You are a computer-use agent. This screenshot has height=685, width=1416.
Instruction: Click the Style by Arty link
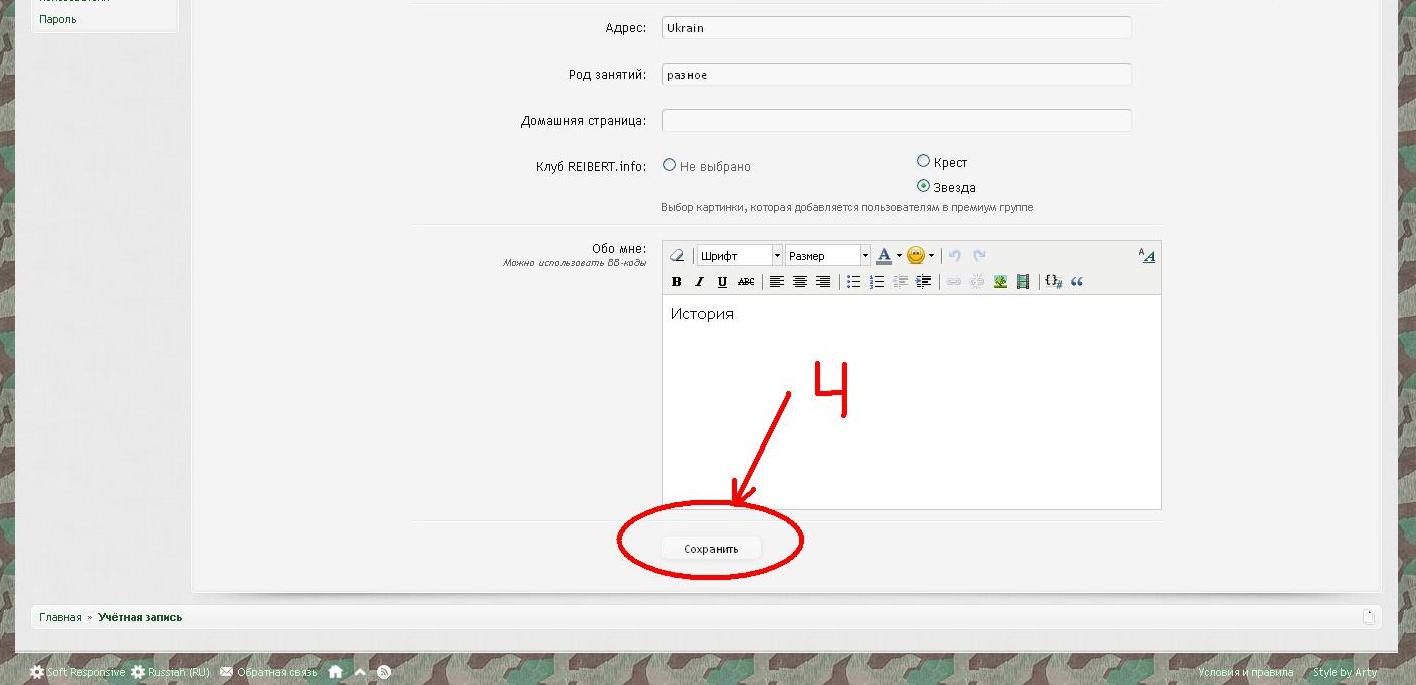click(1345, 672)
